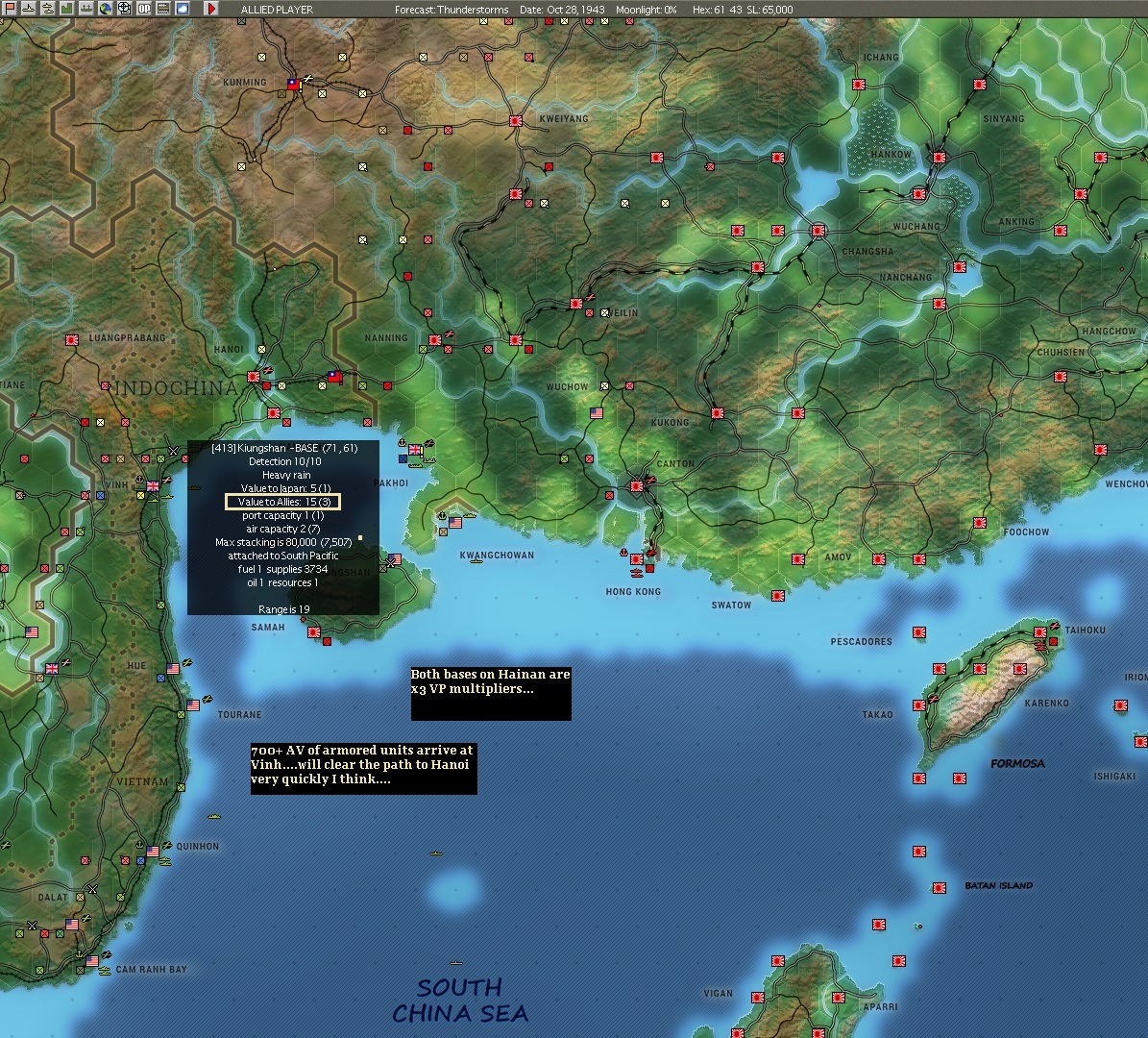Click 'Both bases on Hainan' annotation note
1148x1038 pixels.
click(x=491, y=692)
